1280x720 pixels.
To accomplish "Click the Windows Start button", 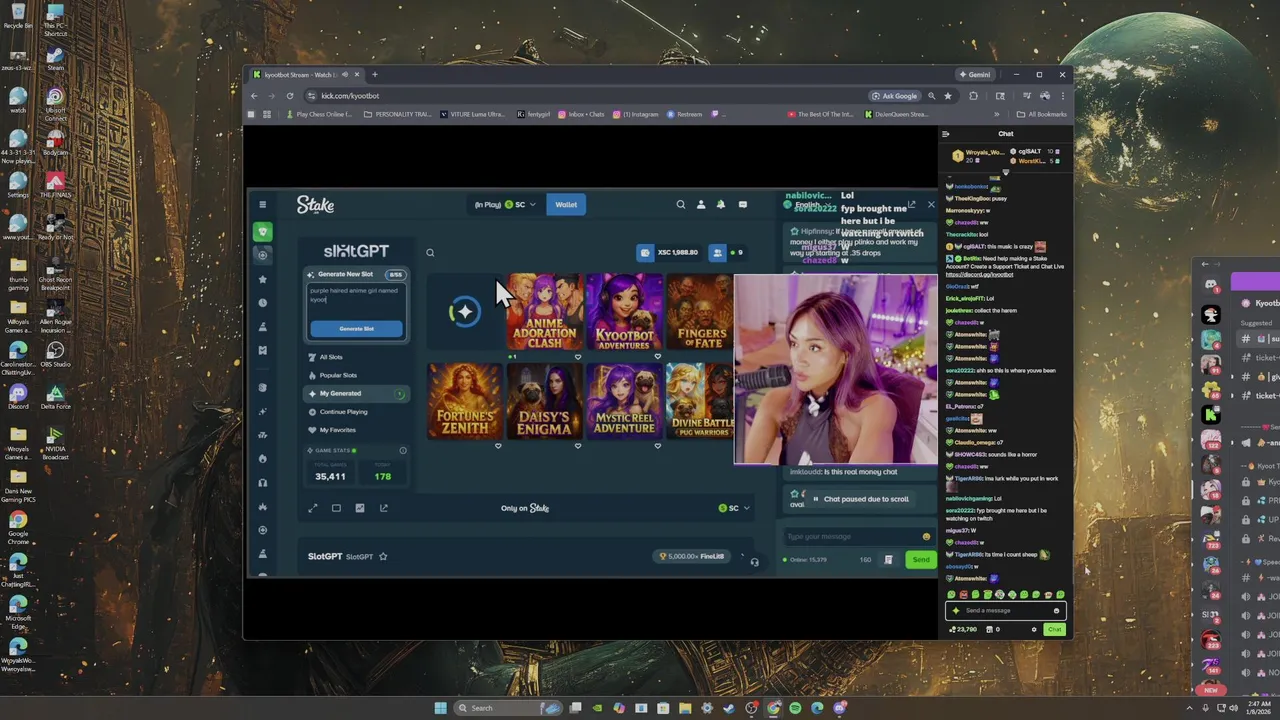I will (440, 708).
